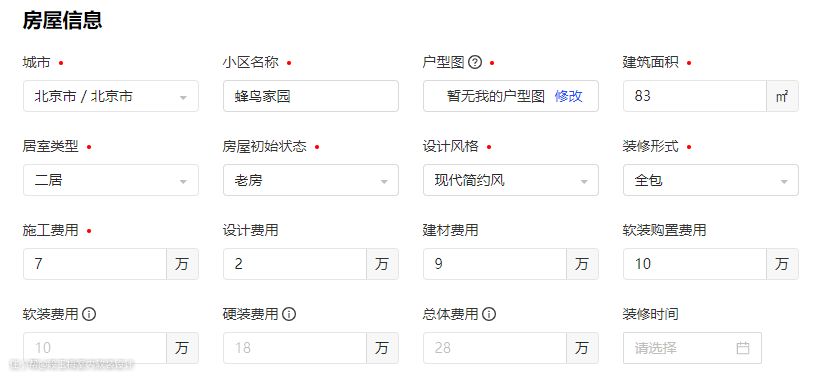Image resolution: width=821 pixels, height=381 pixels.
Task: Click the info icon next to 软装费用
Action: point(89,314)
